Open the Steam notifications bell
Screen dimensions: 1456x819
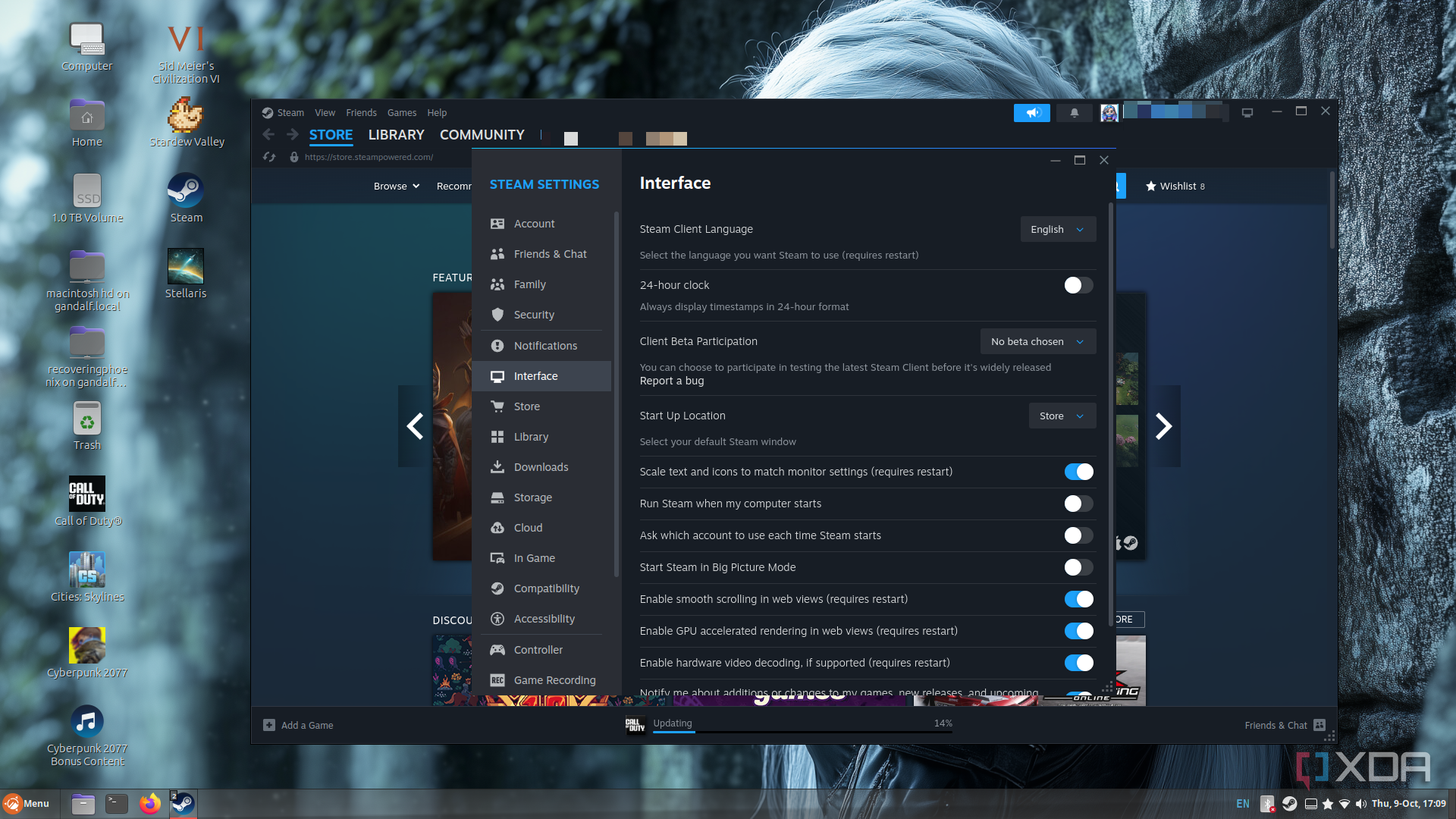[x=1074, y=113]
